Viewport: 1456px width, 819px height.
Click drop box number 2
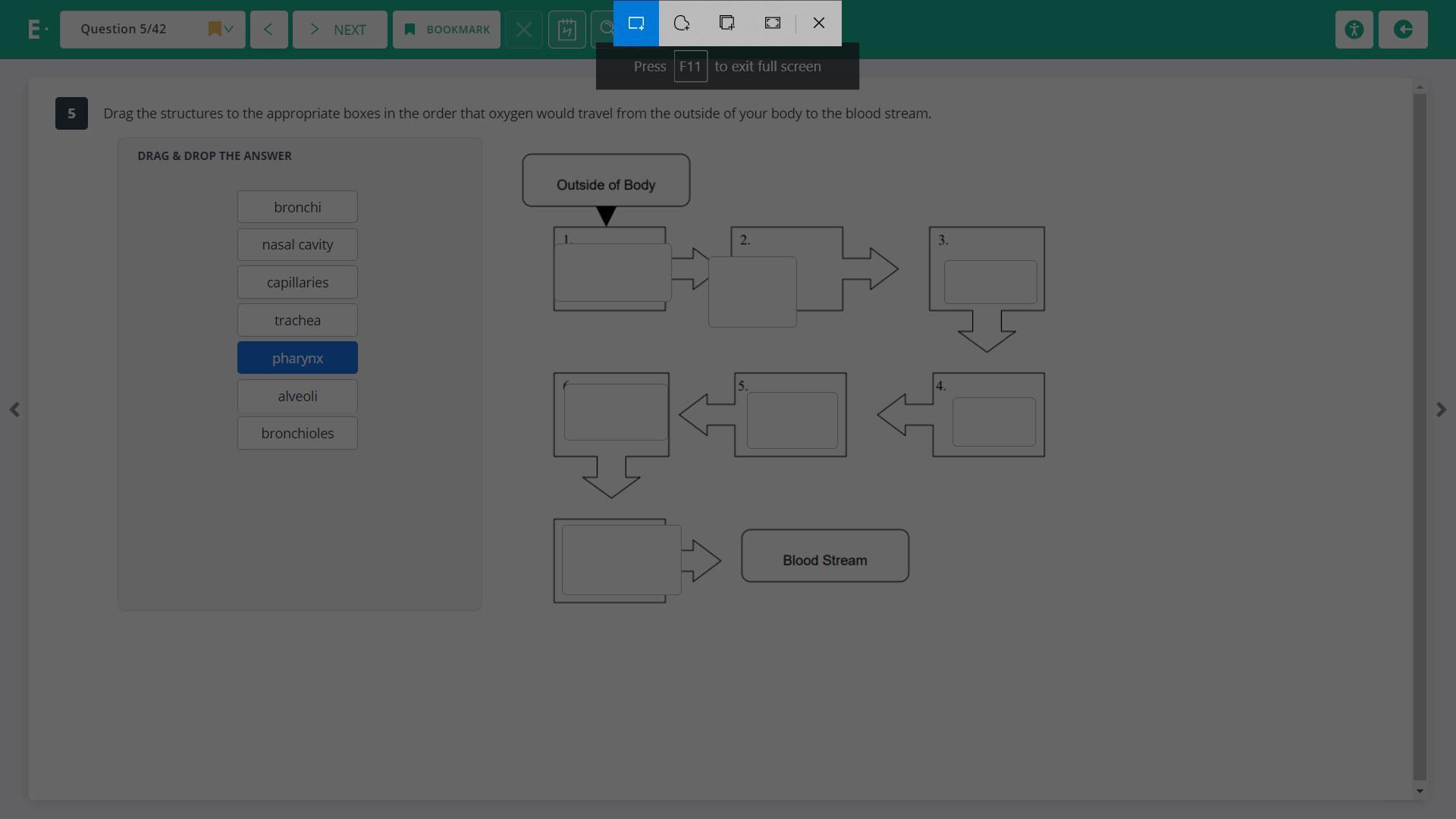pyautogui.click(x=752, y=292)
